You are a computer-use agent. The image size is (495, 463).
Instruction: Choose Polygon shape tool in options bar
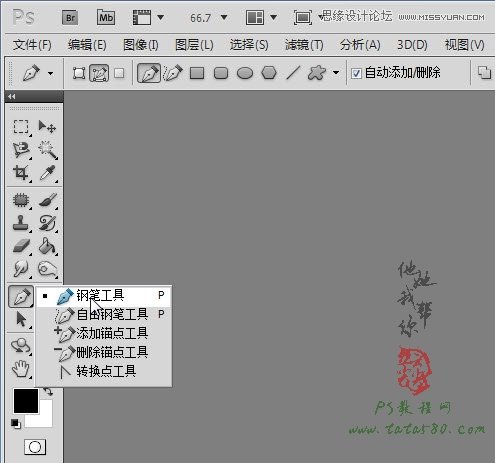269,73
